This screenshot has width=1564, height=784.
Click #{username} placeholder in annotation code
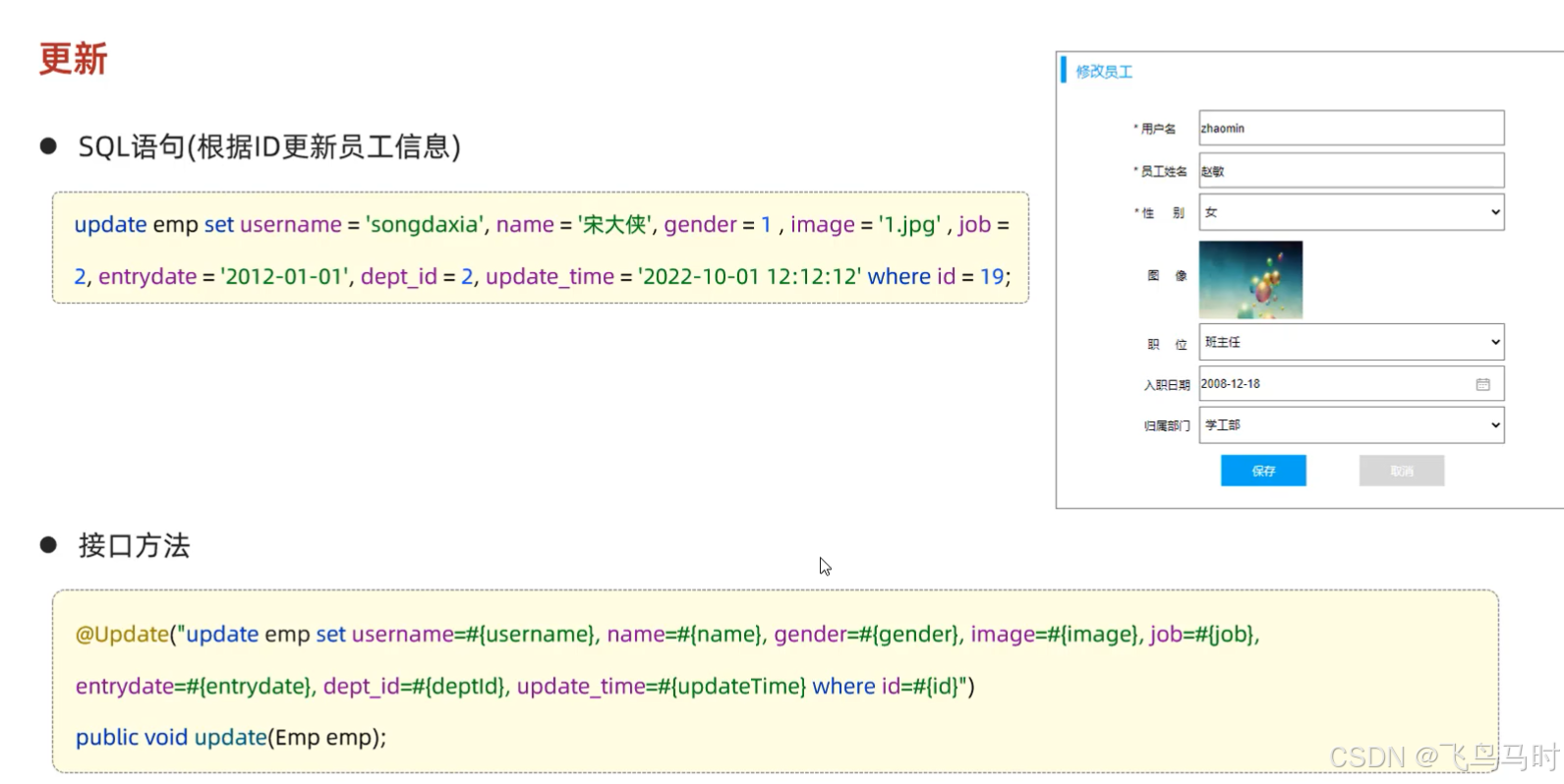pos(530,634)
